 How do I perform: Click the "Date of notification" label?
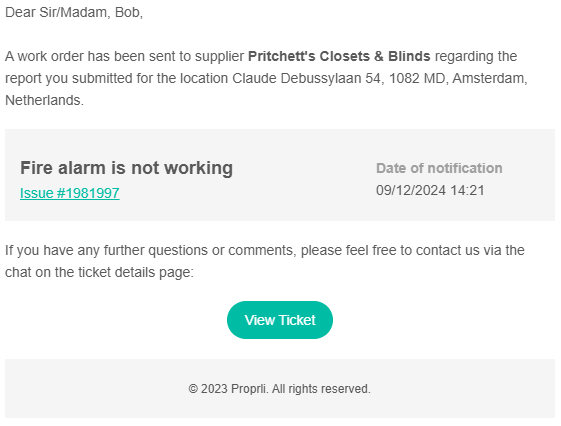(439, 168)
